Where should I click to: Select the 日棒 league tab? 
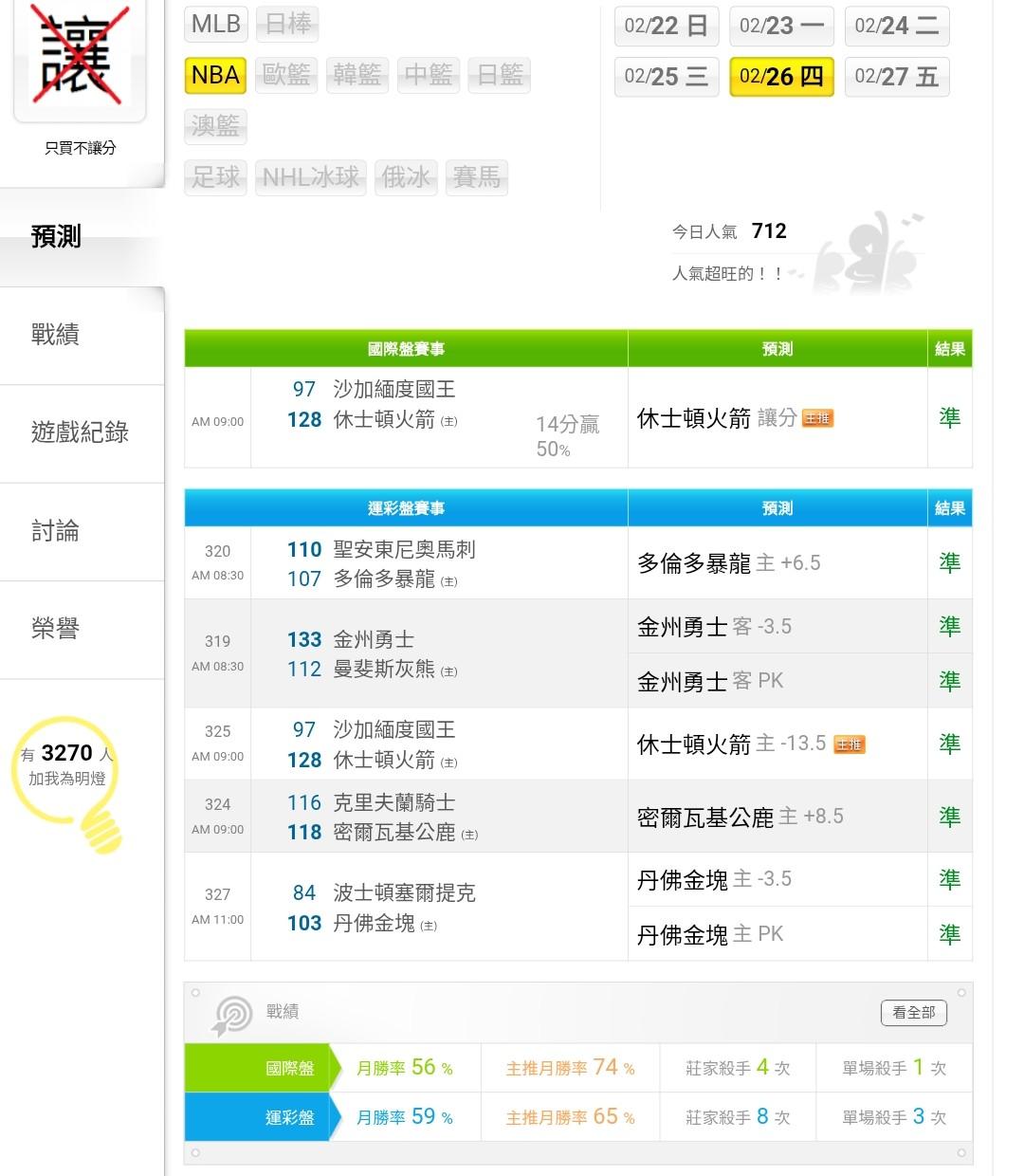[288, 24]
